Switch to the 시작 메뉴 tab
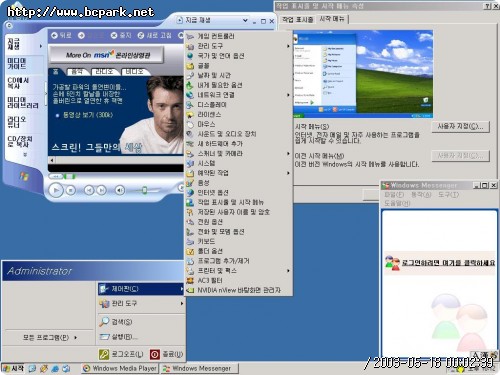 tap(332, 19)
